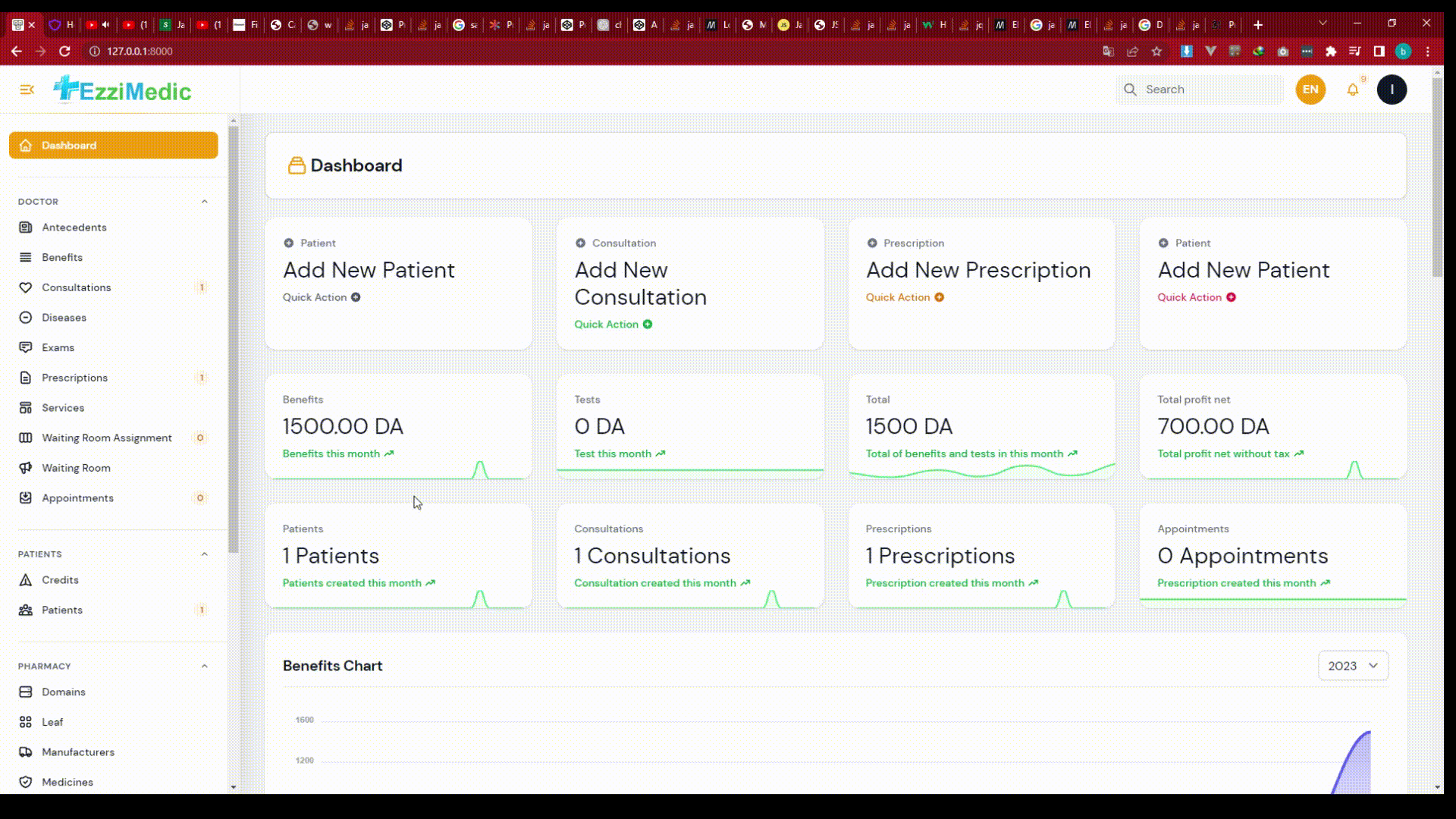1456x819 pixels.
Task: Click the green Quick Action plus icon
Action: tap(648, 325)
